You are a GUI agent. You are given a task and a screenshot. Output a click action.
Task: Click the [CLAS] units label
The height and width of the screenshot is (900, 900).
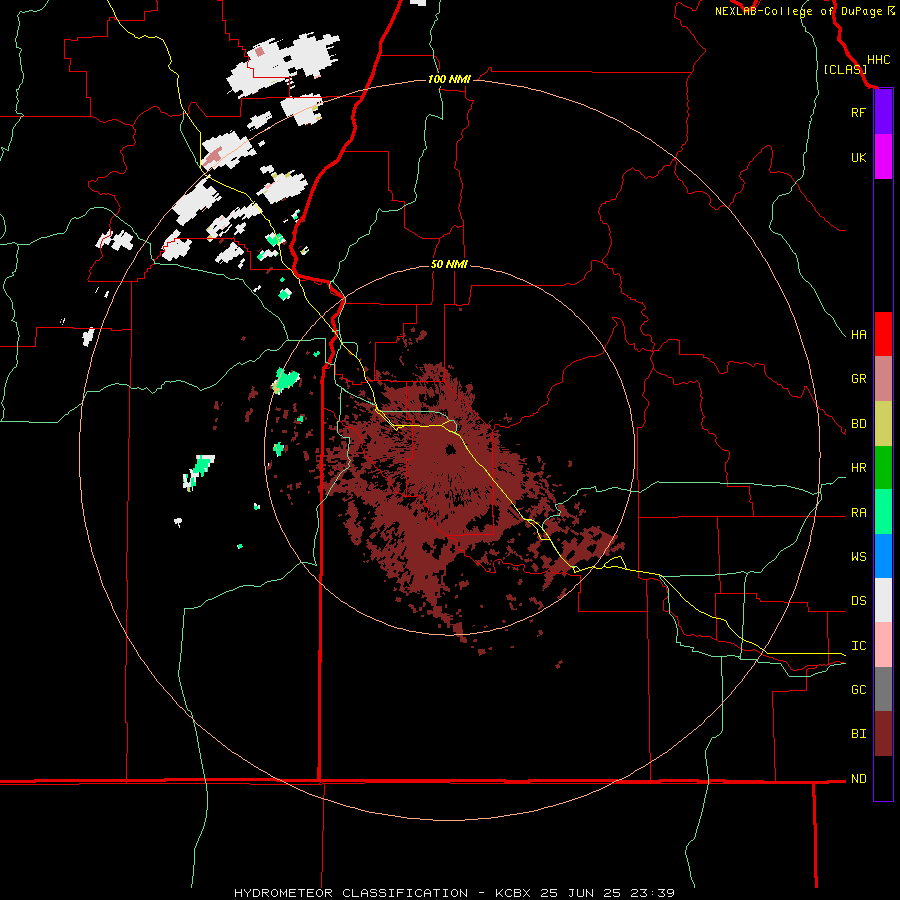tap(845, 69)
